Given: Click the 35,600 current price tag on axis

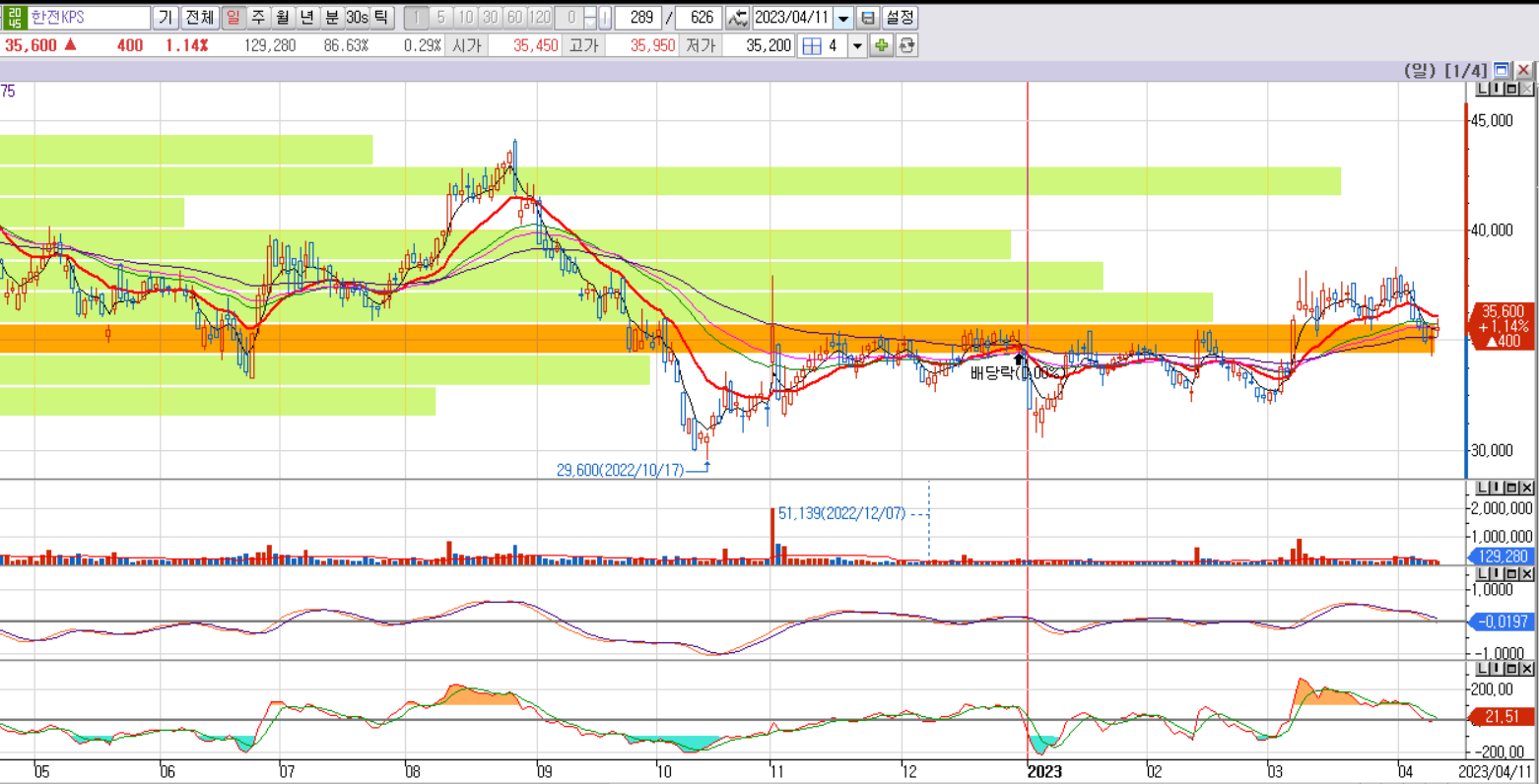Looking at the screenshot, I should pyautogui.click(x=1502, y=326).
